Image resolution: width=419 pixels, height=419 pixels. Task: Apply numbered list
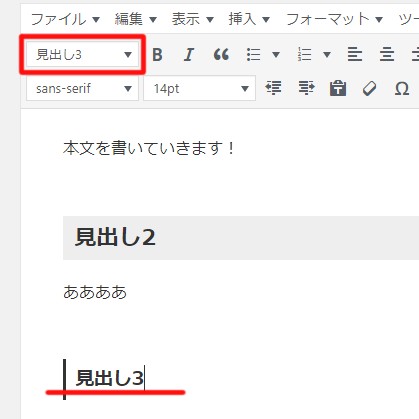pyautogui.click(x=304, y=54)
